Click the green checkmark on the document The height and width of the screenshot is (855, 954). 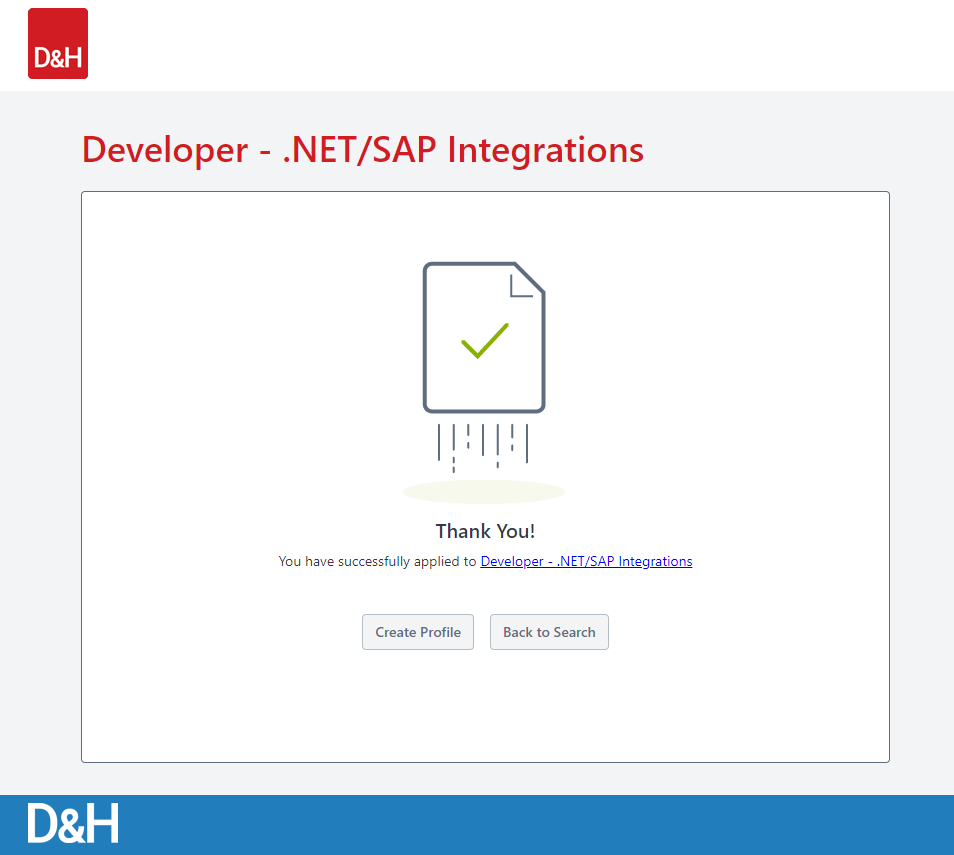coord(485,341)
